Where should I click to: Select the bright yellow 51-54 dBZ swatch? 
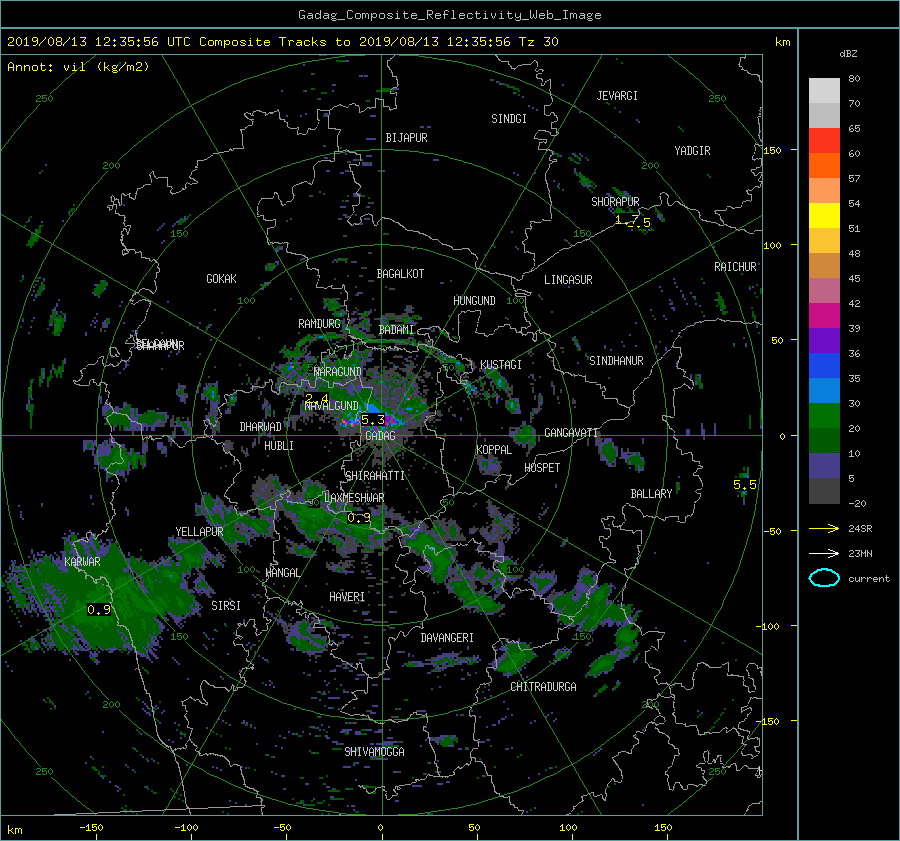824,216
